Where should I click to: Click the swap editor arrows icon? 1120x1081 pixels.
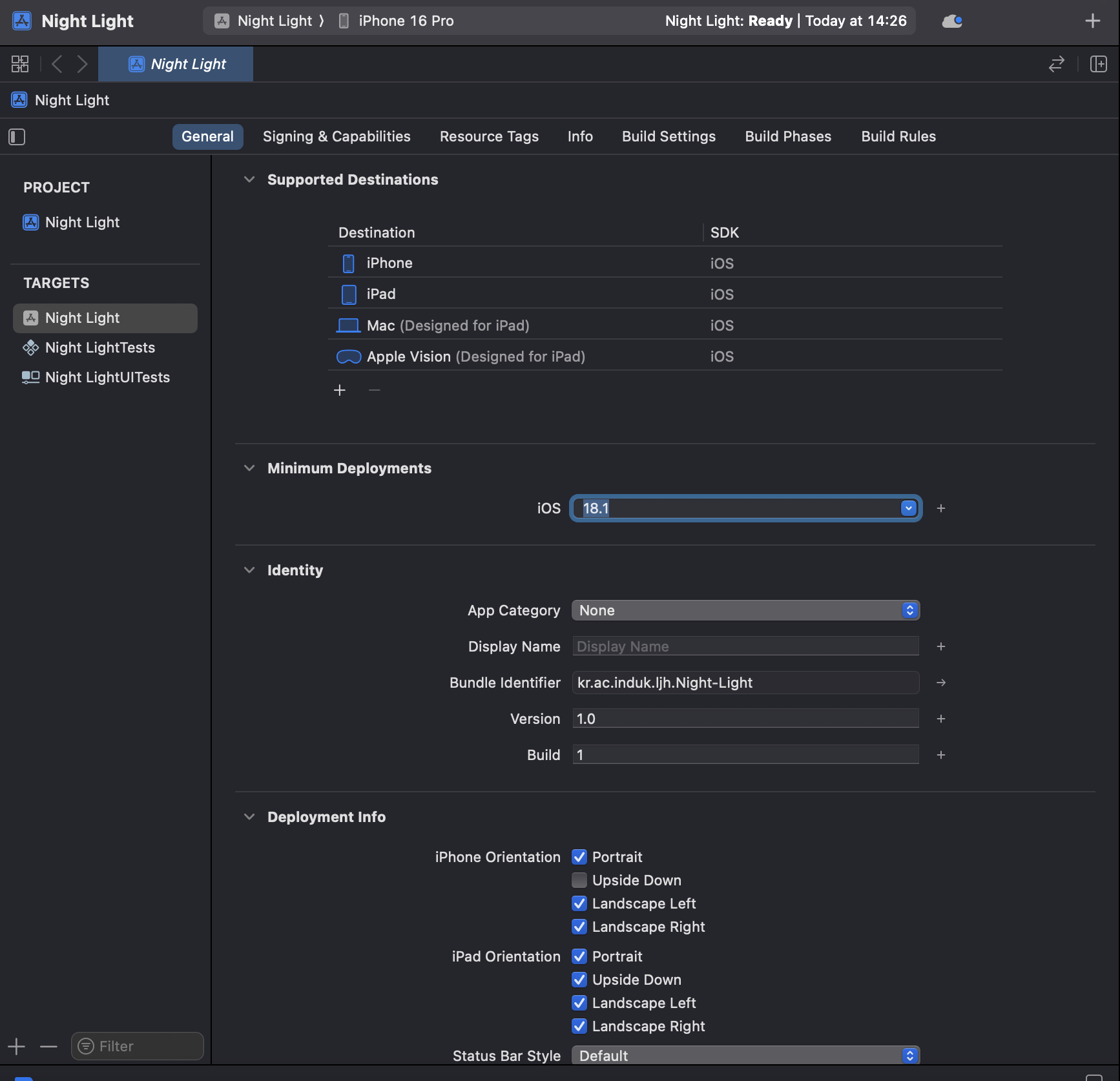click(x=1056, y=64)
